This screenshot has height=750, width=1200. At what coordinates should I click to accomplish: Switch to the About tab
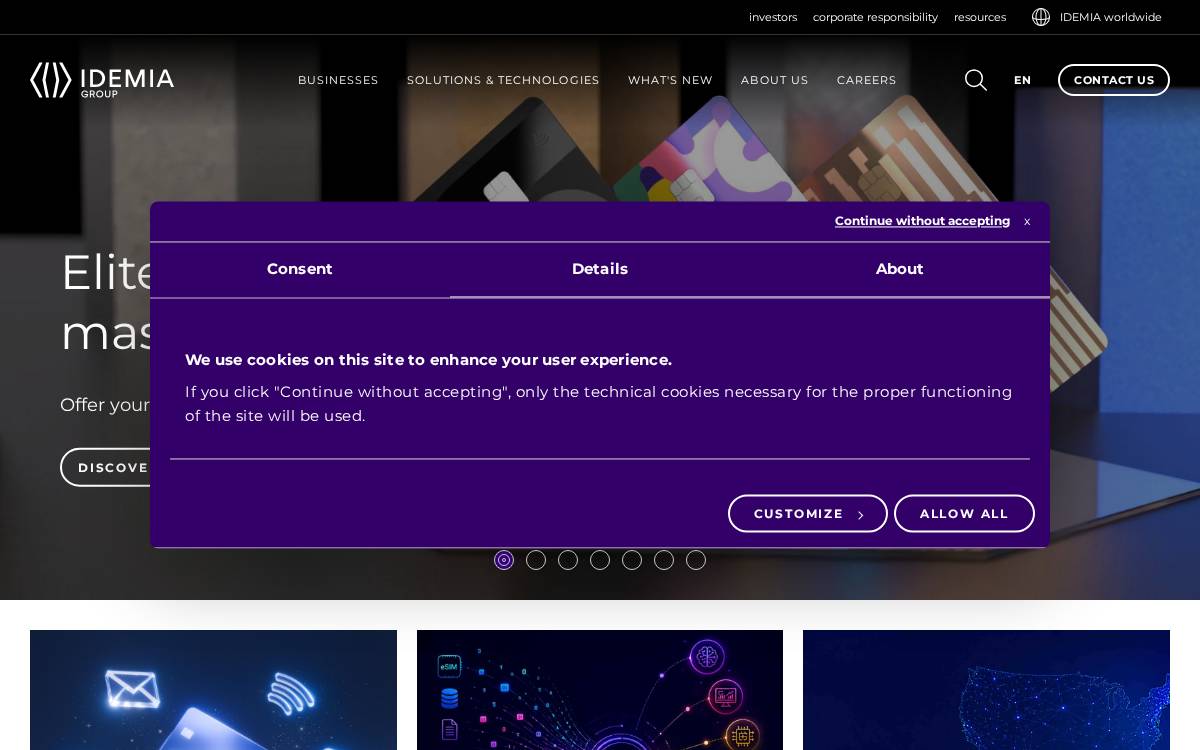tap(900, 269)
